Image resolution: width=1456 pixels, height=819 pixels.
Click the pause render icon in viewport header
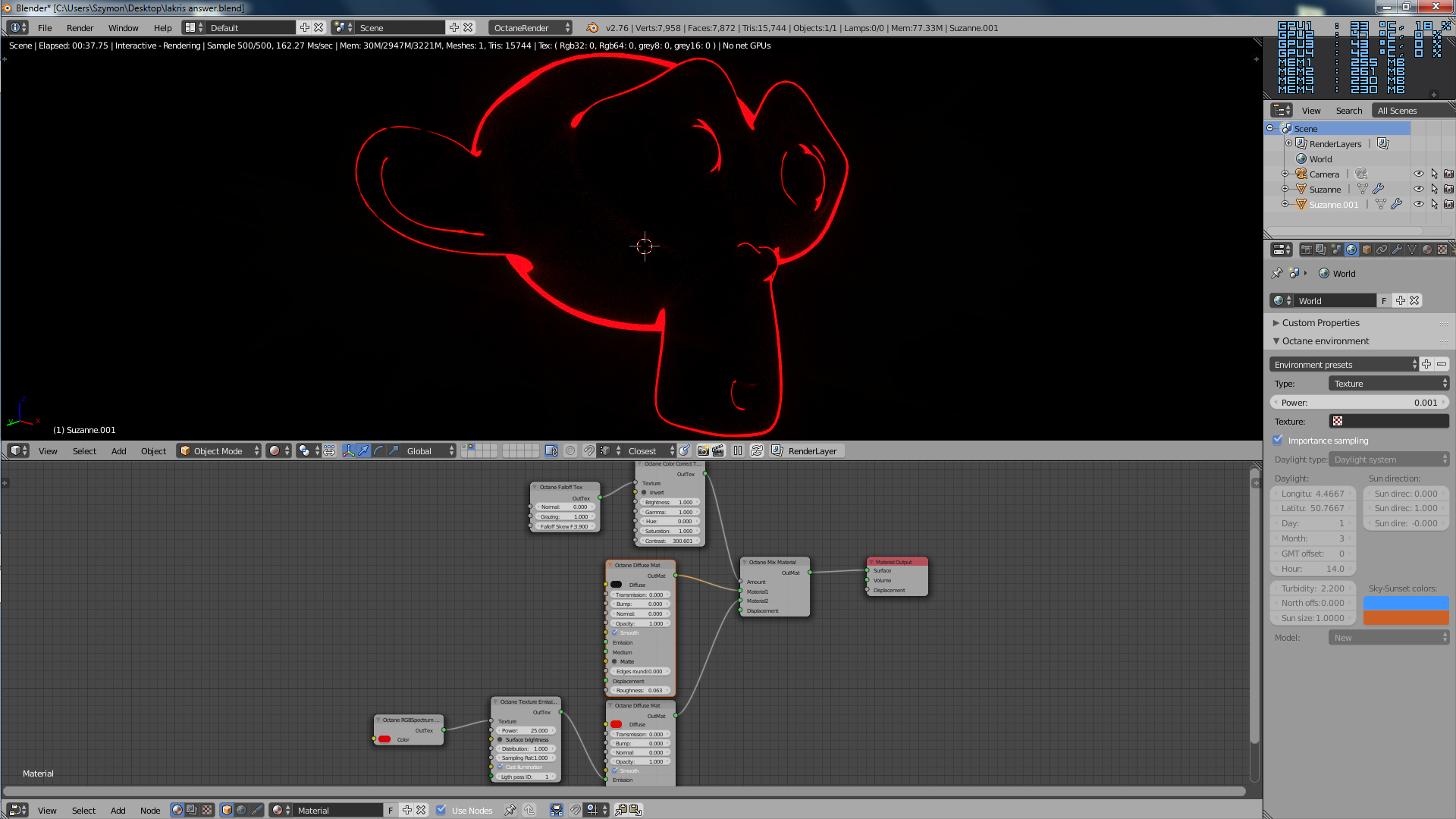(x=738, y=451)
